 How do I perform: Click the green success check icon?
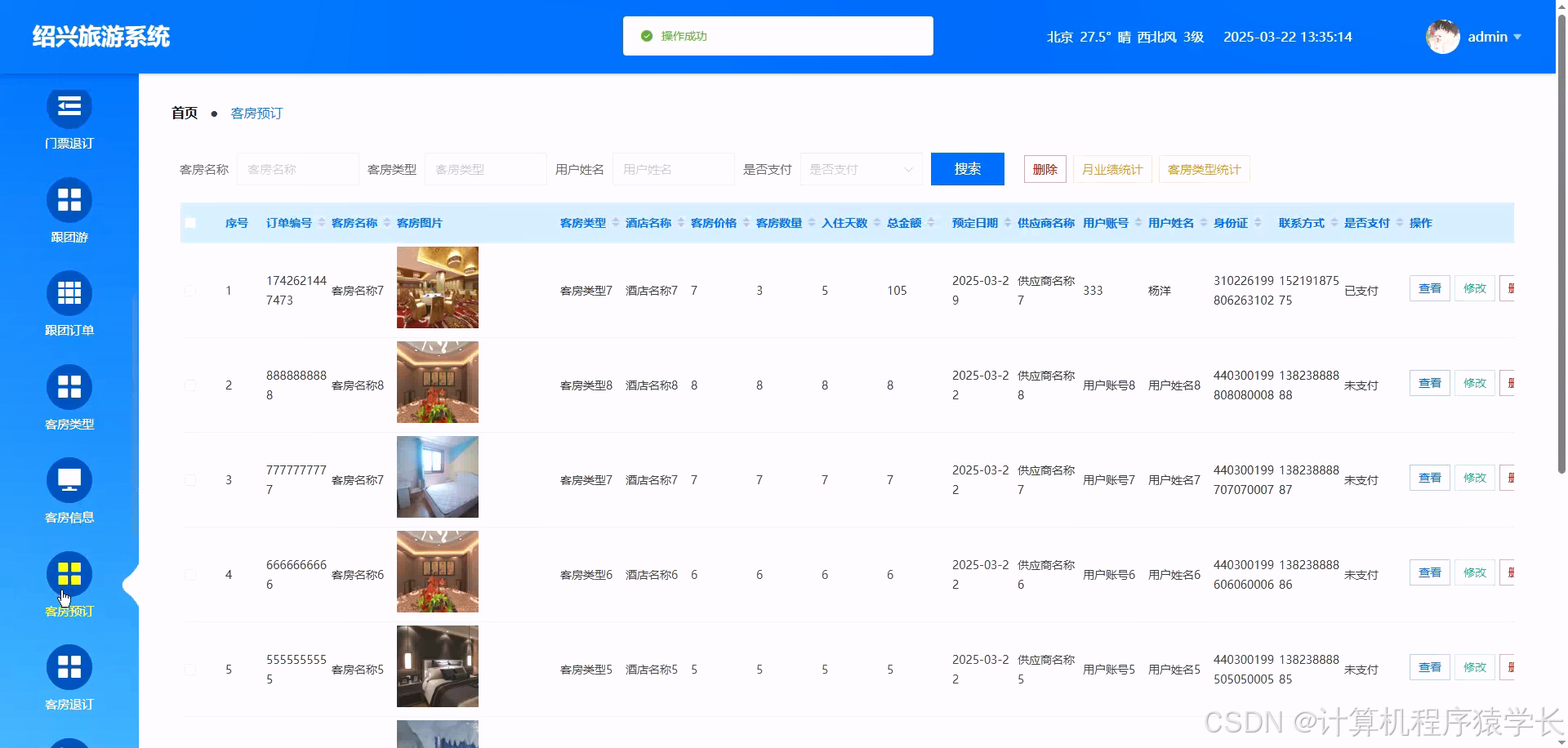coord(647,36)
